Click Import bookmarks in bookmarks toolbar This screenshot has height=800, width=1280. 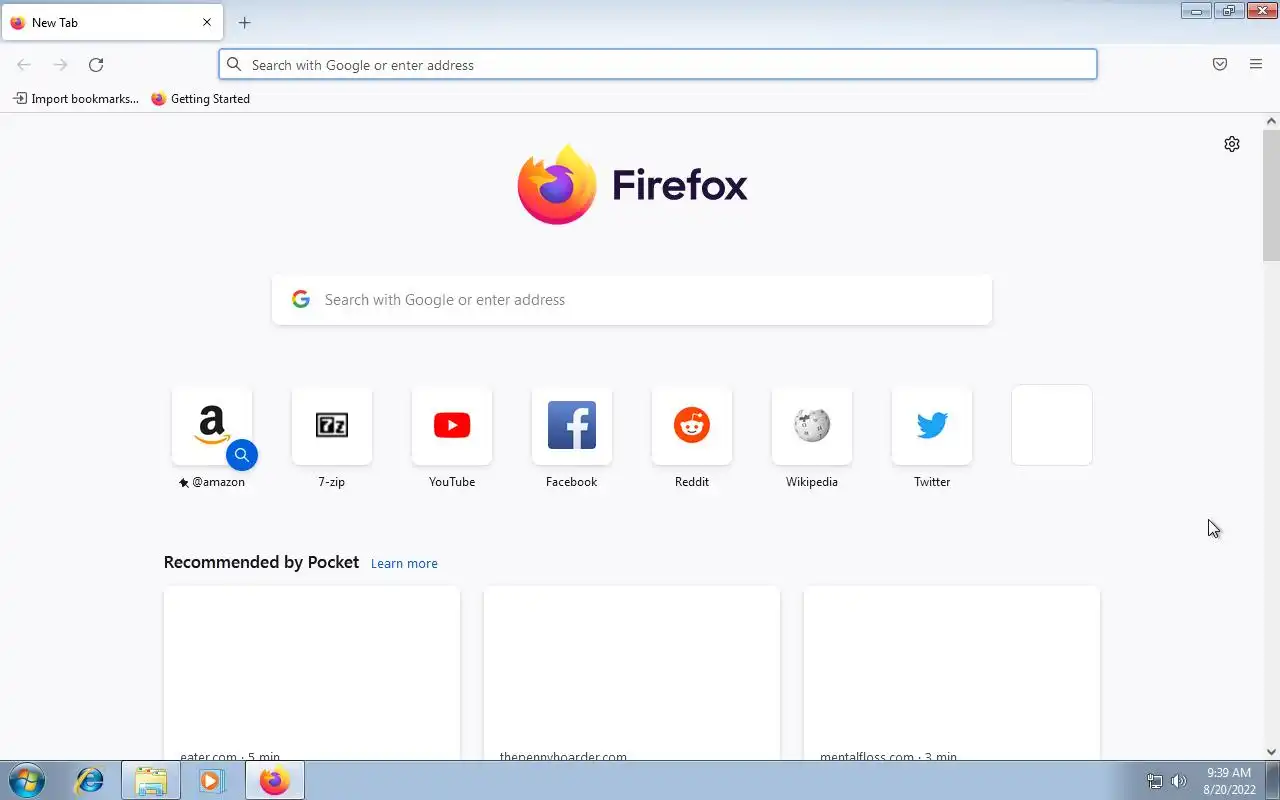click(76, 99)
